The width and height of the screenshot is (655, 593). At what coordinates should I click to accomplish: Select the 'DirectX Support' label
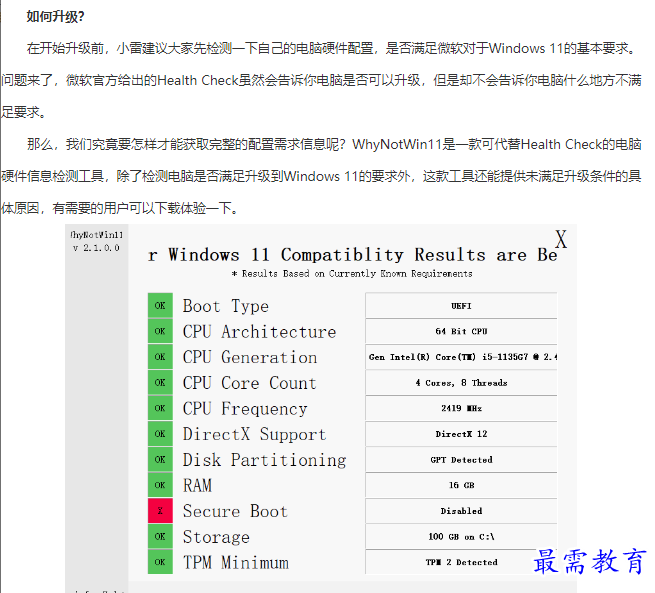click(x=254, y=435)
